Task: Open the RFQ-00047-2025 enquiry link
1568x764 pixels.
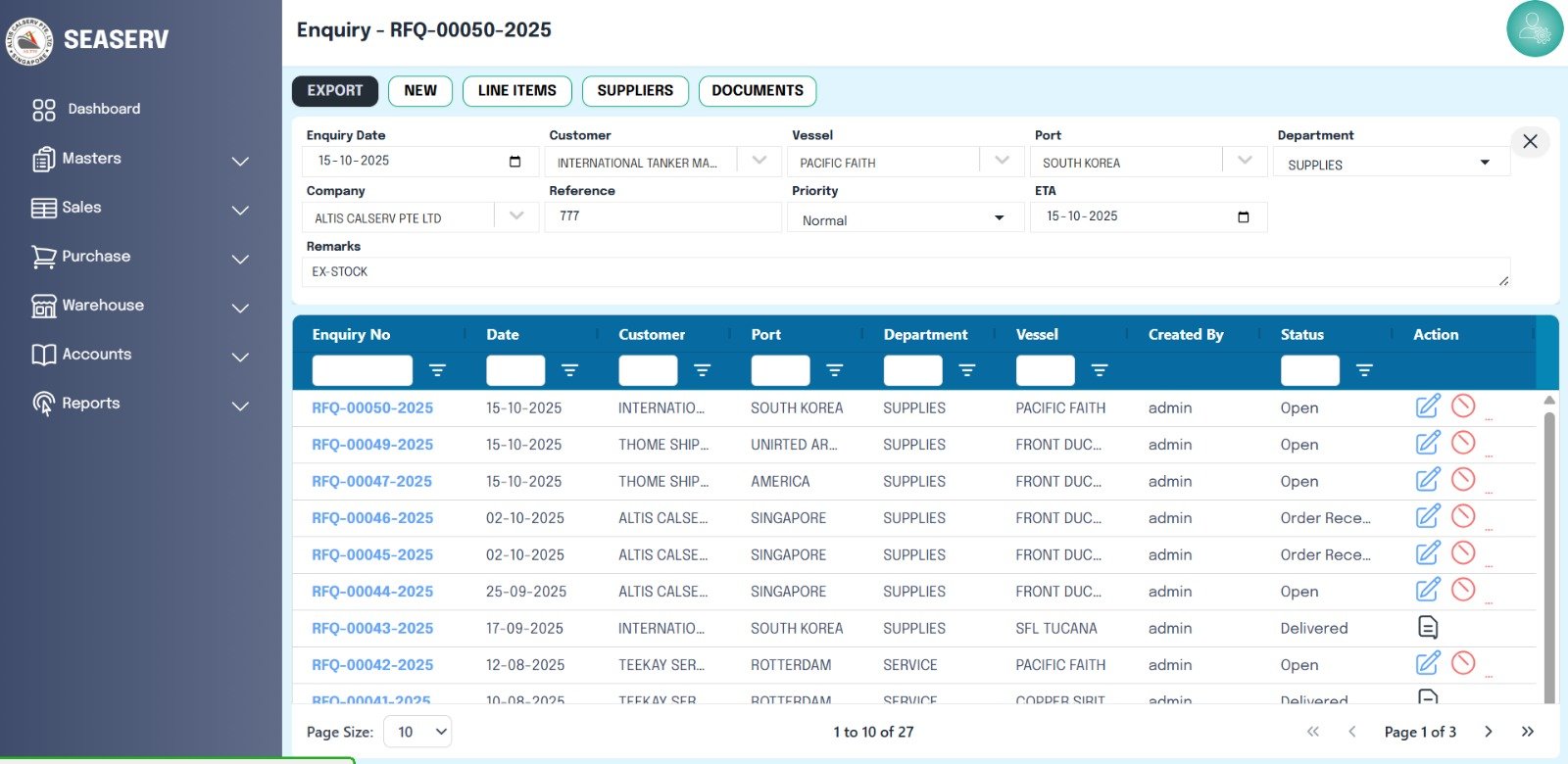Action: tap(372, 481)
